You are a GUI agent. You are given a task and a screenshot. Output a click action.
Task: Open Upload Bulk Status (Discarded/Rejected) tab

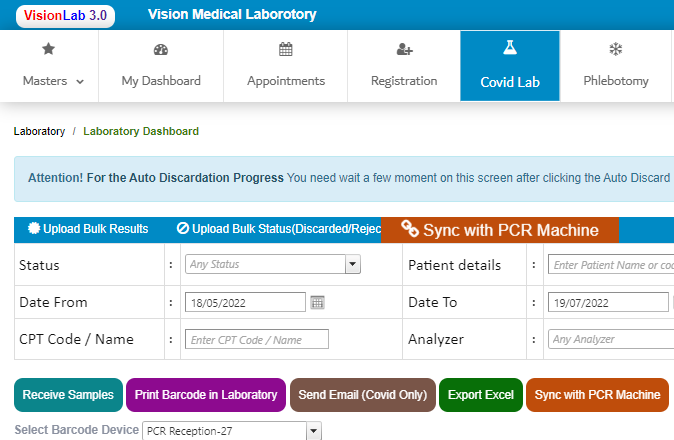[x=279, y=229]
